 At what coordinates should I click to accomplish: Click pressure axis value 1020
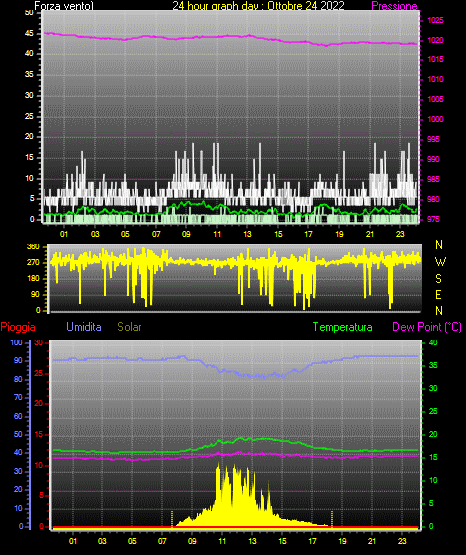pyautogui.click(x=436, y=40)
